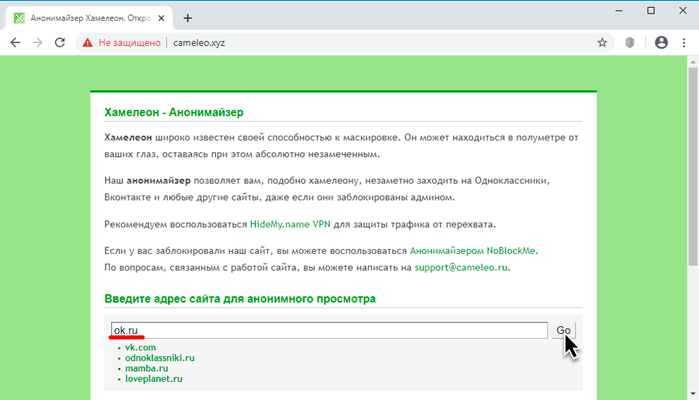This screenshot has width=699, height=400.
Task: Open the 'Не защищено' security warning icon
Action: click(87, 43)
